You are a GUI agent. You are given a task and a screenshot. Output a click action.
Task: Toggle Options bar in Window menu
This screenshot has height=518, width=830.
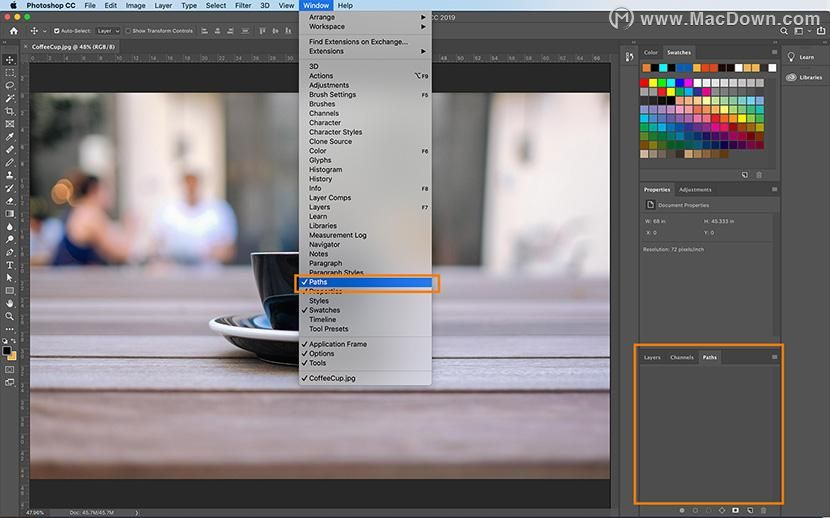click(365, 353)
